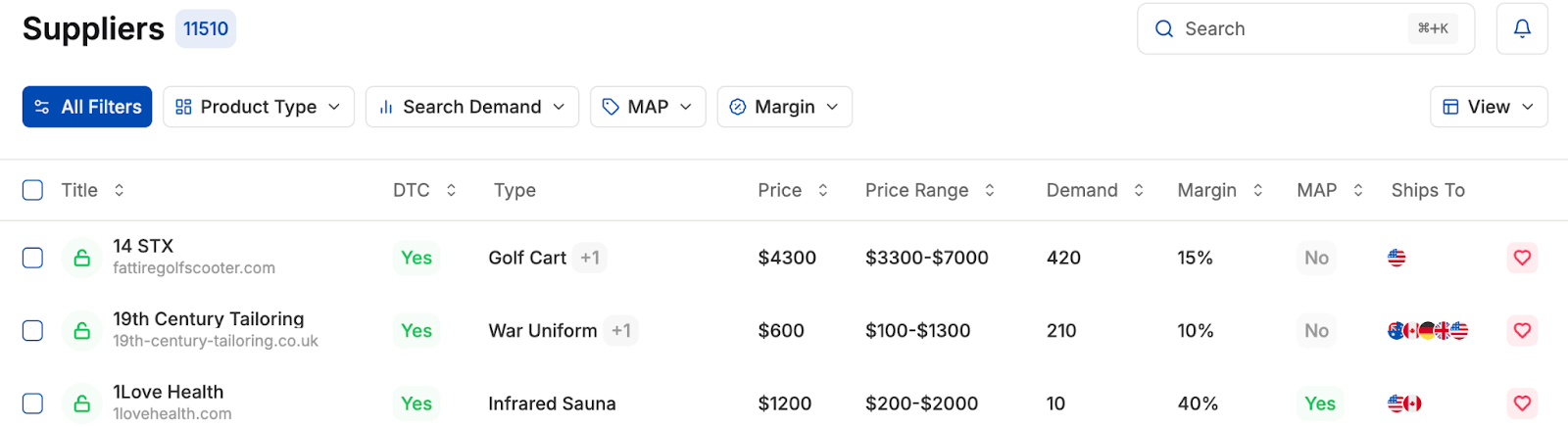Select the 1Love Health row checkbox
The image size is (1568, 427).
tap(32, 403)
